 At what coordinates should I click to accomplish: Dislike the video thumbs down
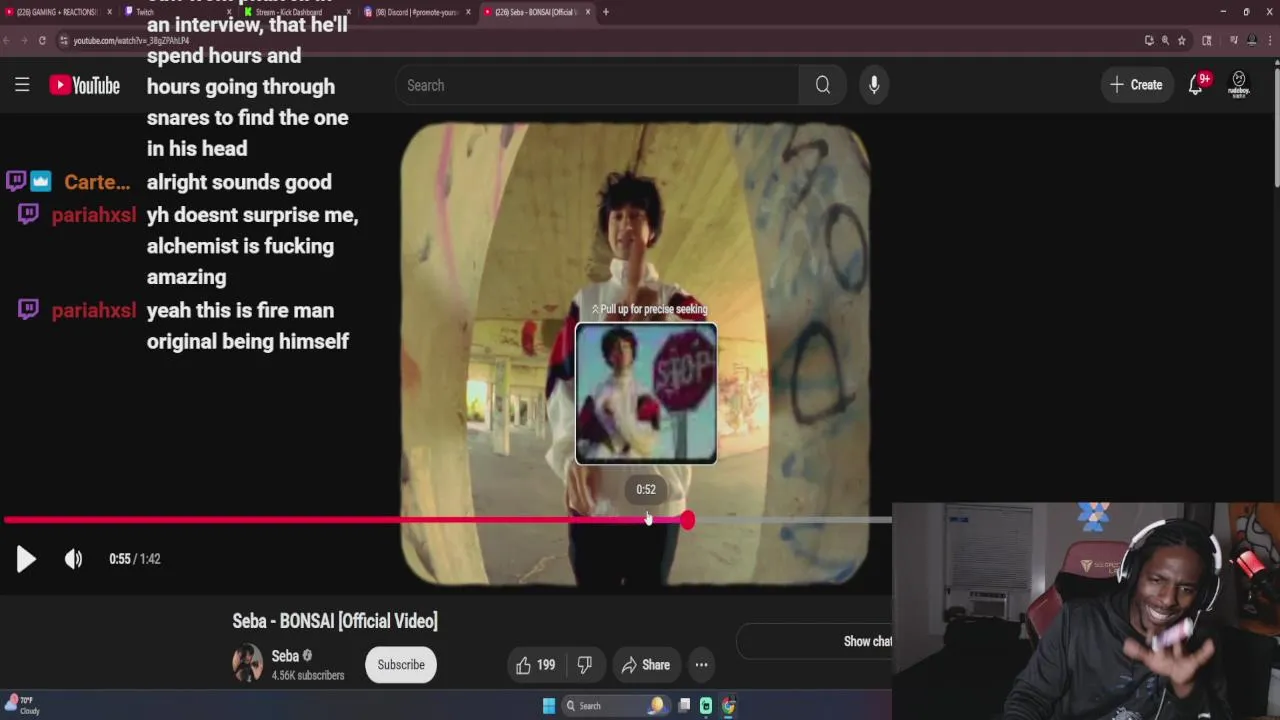tap(585, 665)
